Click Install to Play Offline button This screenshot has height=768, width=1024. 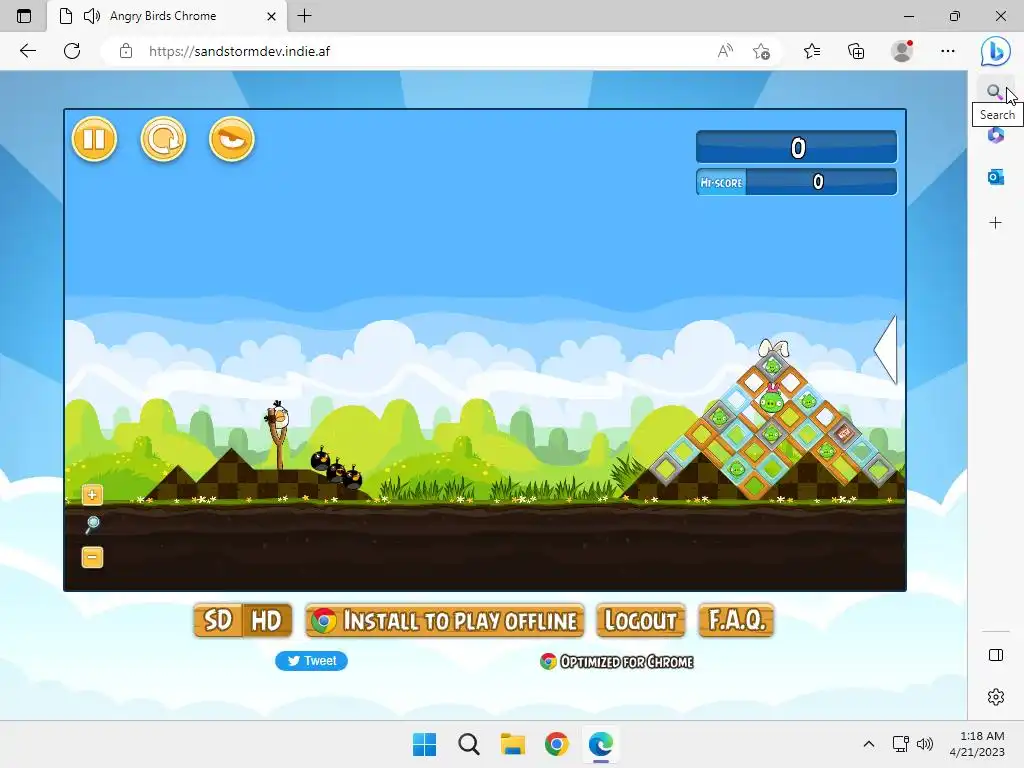(x=445, y=620)
